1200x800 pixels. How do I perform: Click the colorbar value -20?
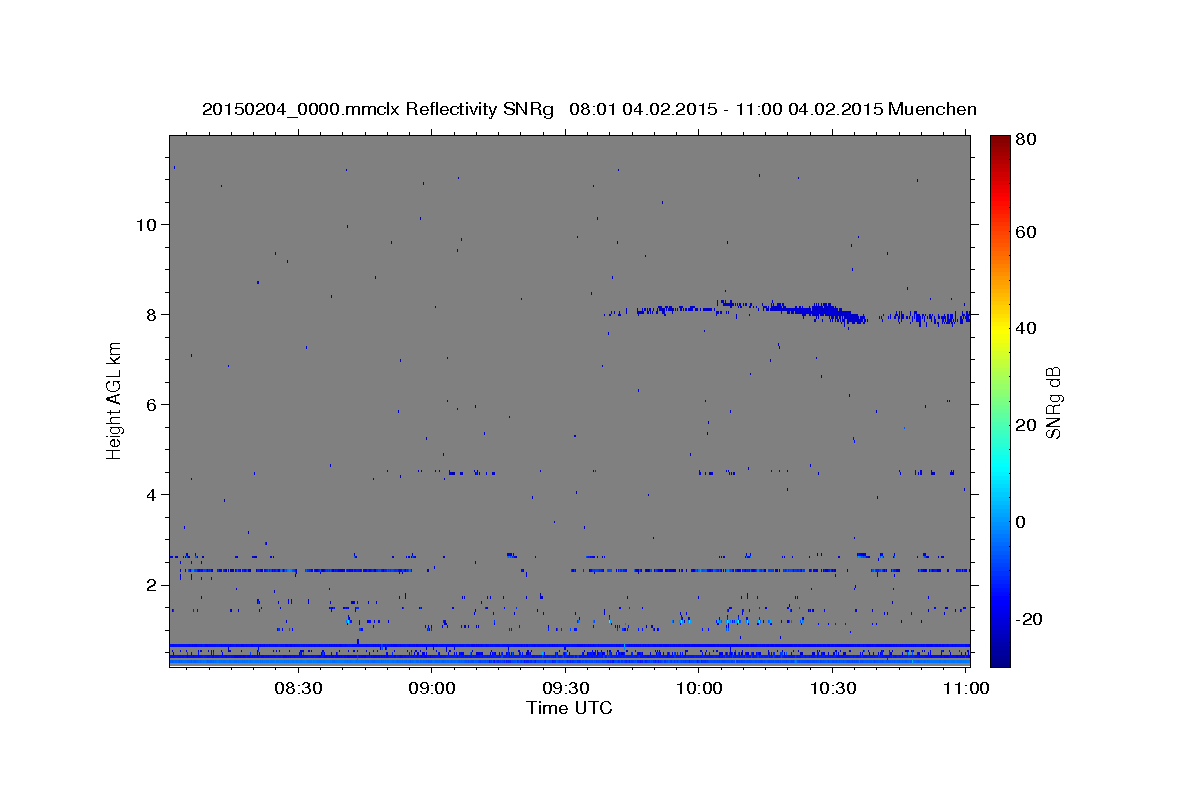tap(1029, 619)
